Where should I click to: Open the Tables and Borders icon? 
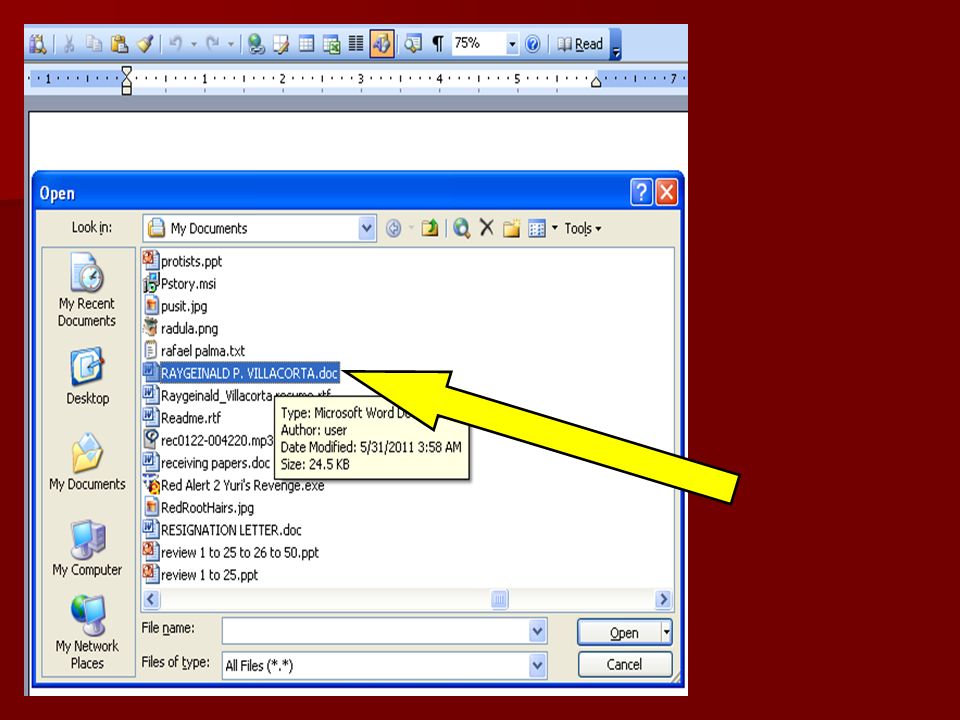[x=281, y=44]
